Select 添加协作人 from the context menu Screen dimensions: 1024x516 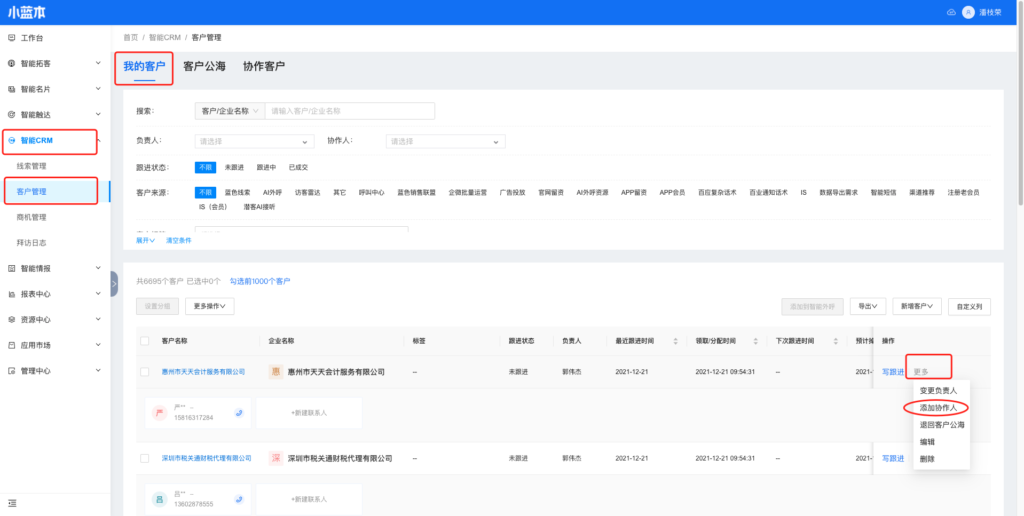[x=938, y=408]
